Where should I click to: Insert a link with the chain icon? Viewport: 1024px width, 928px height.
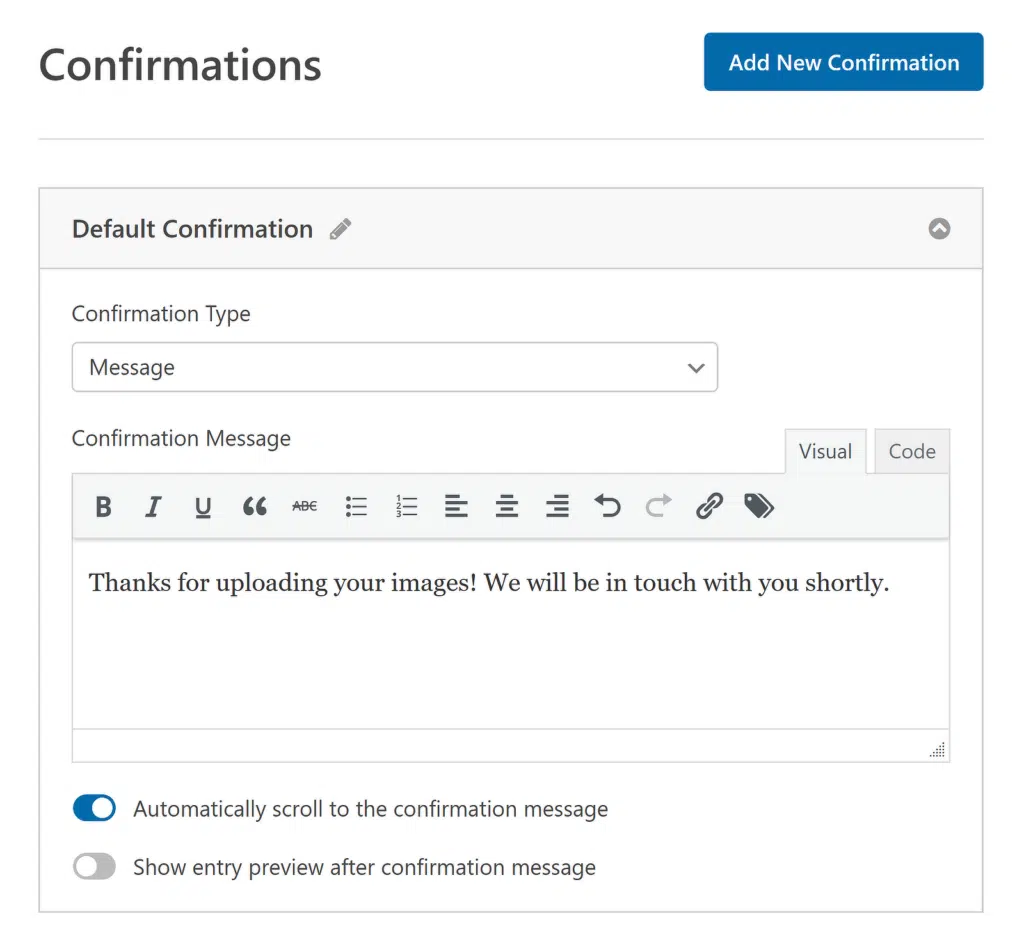click(x=709, y=506)
